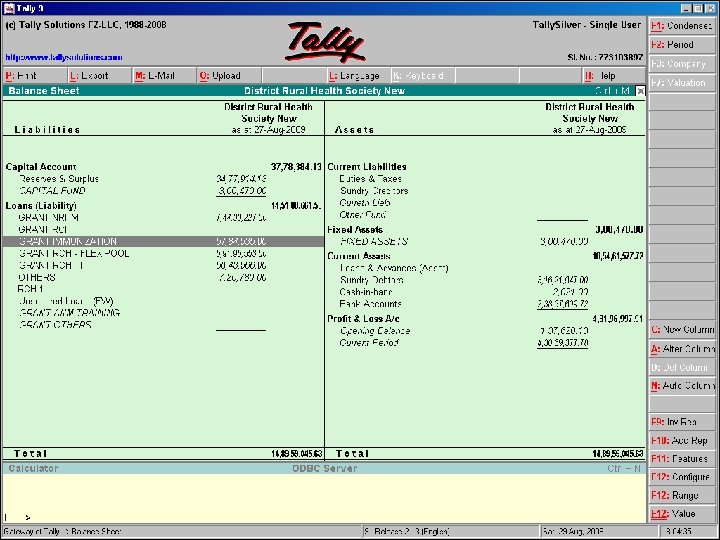Click D: Del Column button

[682, 367]
